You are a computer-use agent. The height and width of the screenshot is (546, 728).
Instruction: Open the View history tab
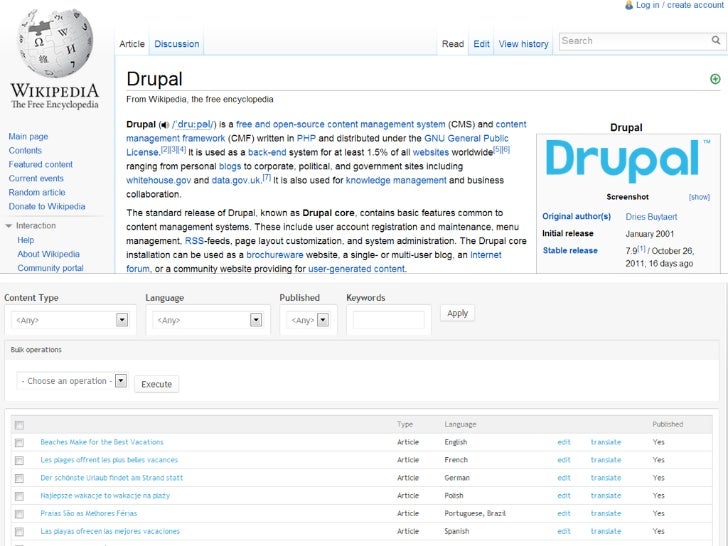point(523,44)
